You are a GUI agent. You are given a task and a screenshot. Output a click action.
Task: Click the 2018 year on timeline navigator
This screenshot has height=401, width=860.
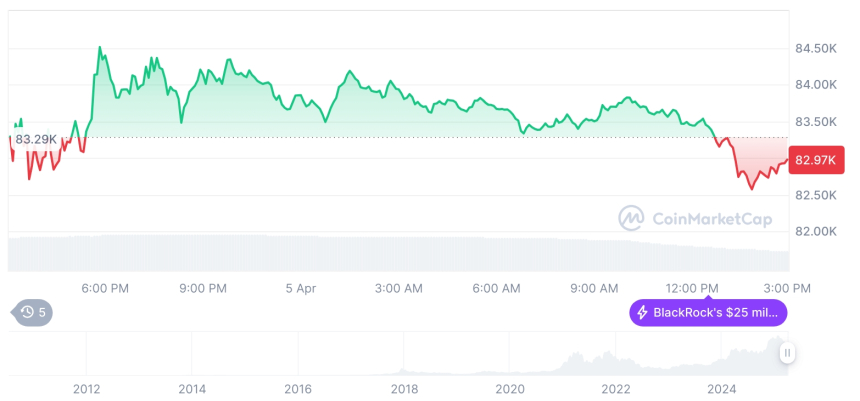[404, 389]
